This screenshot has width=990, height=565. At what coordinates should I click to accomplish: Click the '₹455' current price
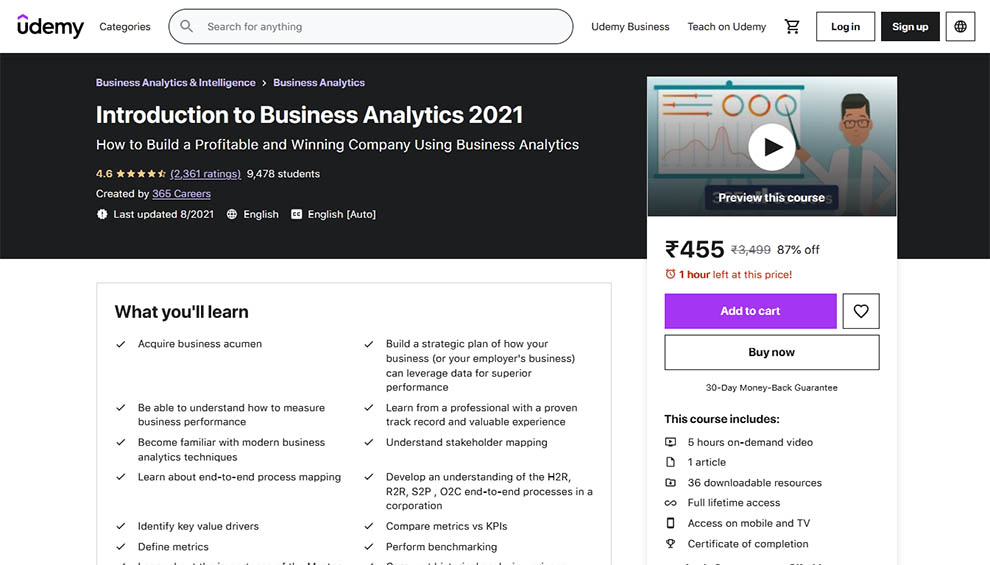tap(695, 249)
